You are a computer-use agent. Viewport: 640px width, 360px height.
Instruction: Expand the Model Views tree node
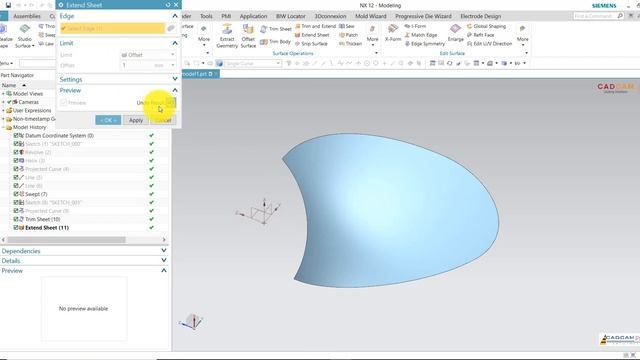[x=3, y=93]
